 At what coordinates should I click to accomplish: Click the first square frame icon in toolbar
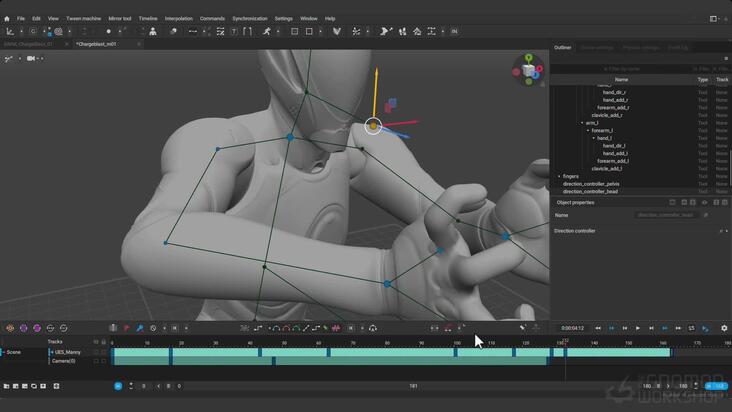[295, 32]
